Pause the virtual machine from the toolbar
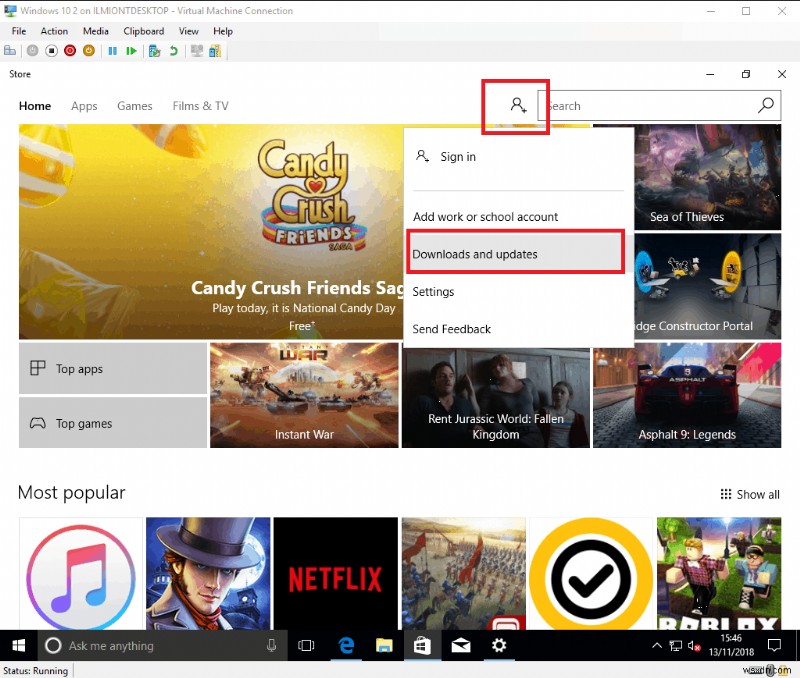This screenshot has height=678, width=800. click(114, 51)
